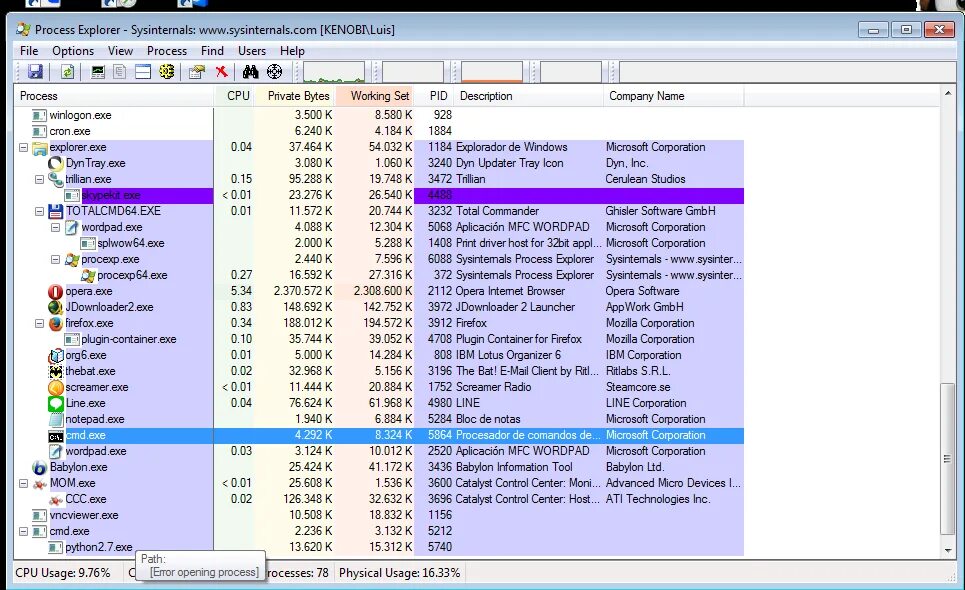This screenshot has width=965, height=590.
Task: Select the skypekit.exe process row
Action: [378, 195]
